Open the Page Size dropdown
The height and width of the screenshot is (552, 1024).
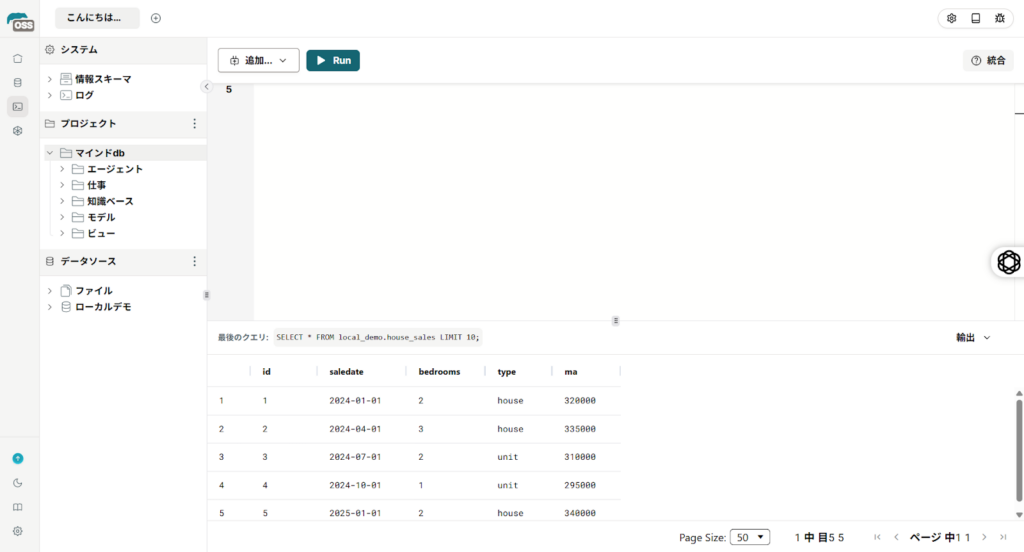pos(749,537)
